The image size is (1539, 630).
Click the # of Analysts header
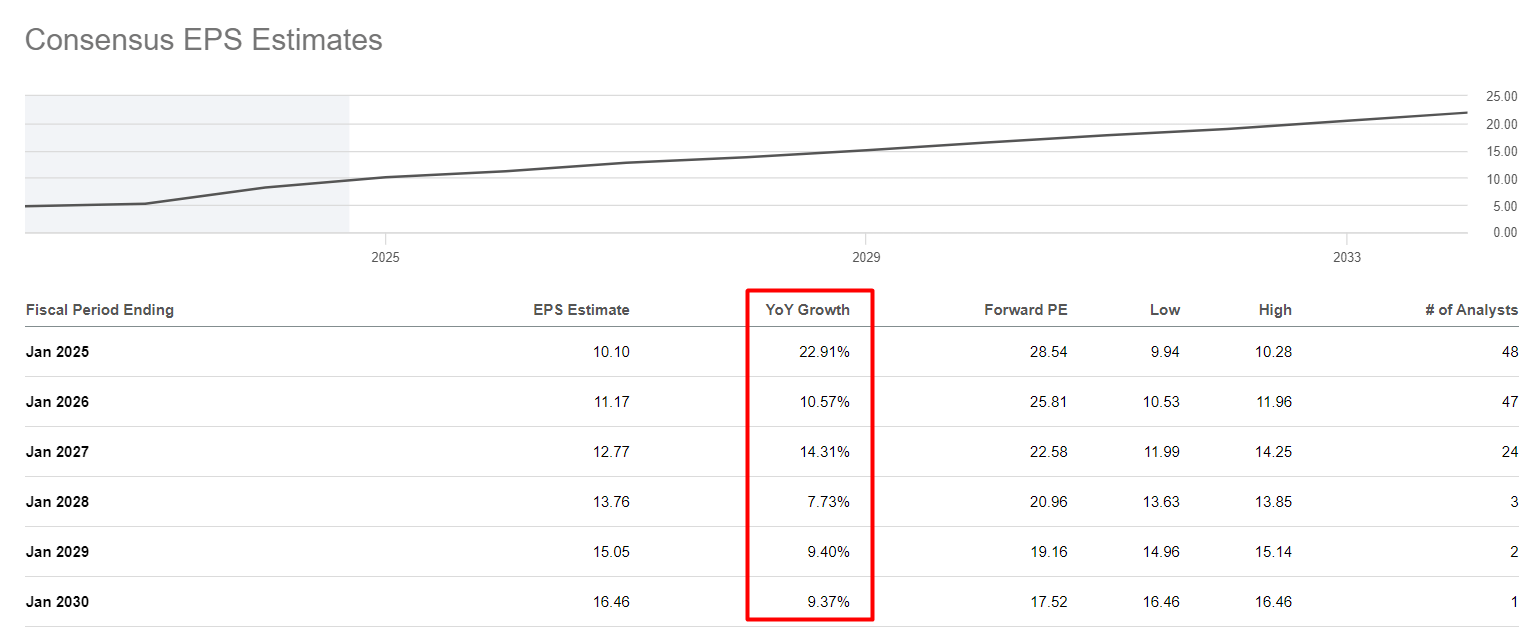pos(1471,310)
